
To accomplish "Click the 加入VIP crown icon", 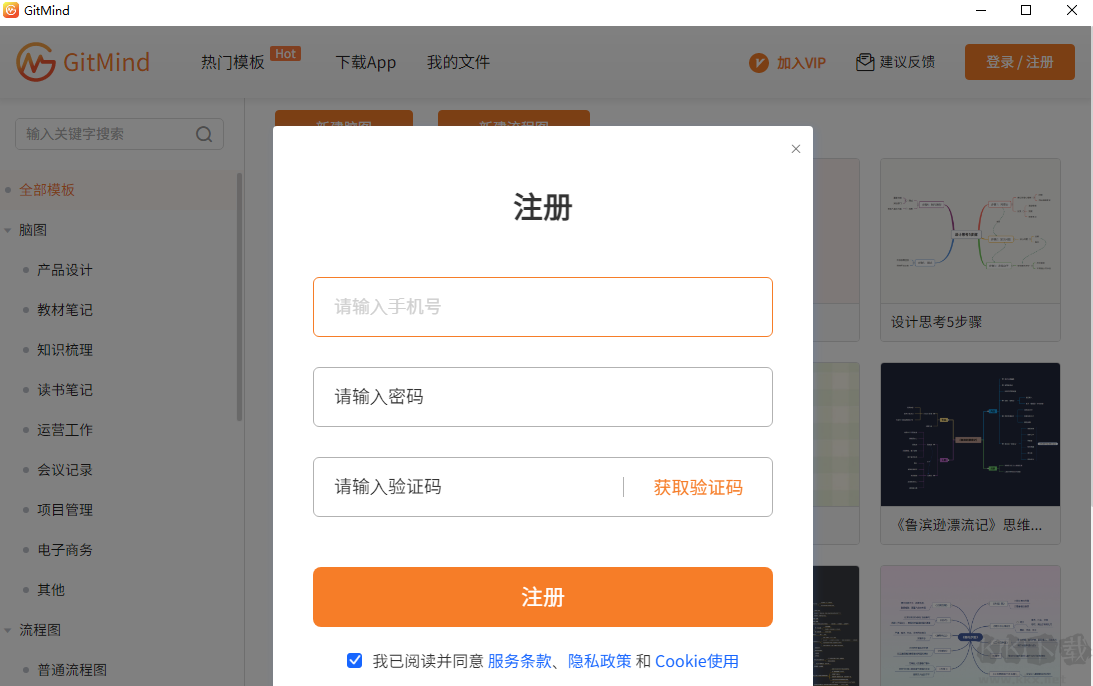I will point(758,62).
